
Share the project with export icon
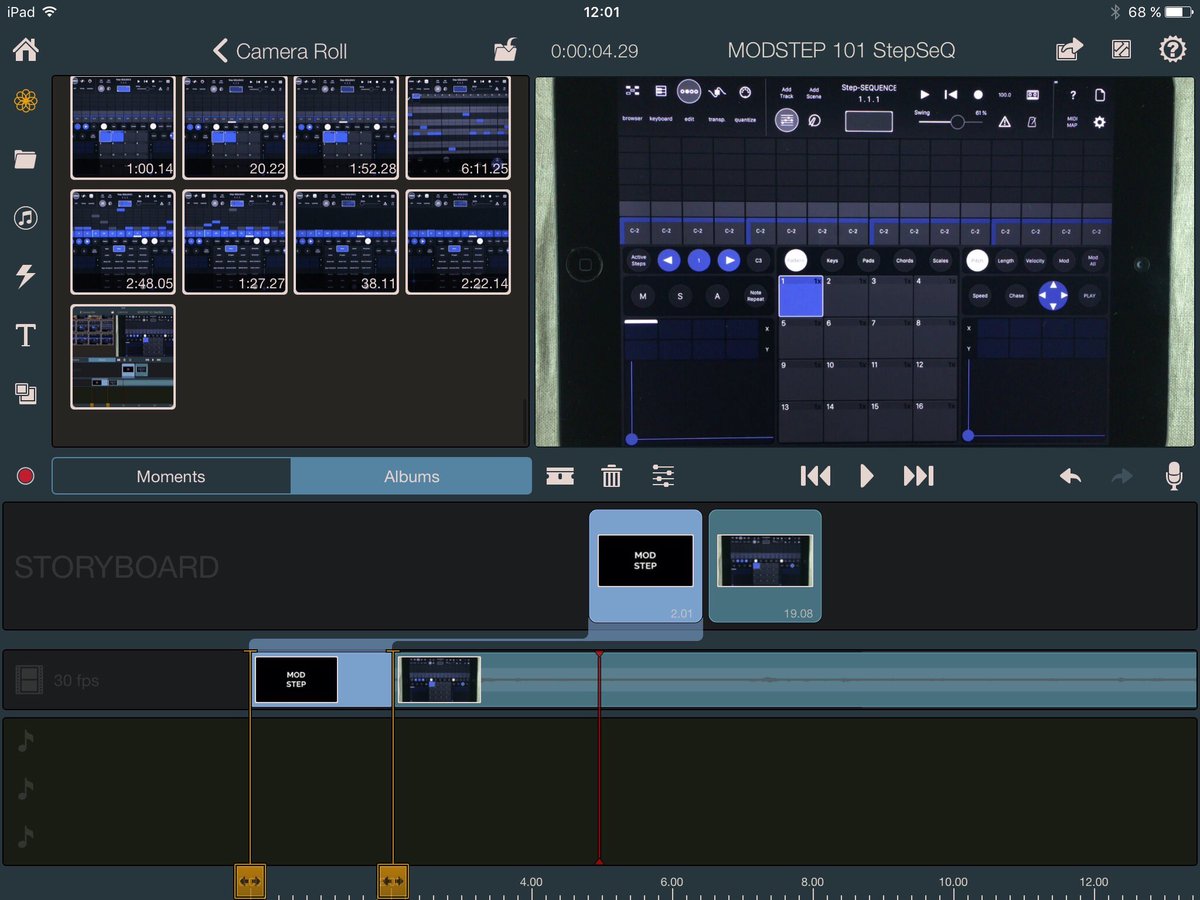[1070, 50]
